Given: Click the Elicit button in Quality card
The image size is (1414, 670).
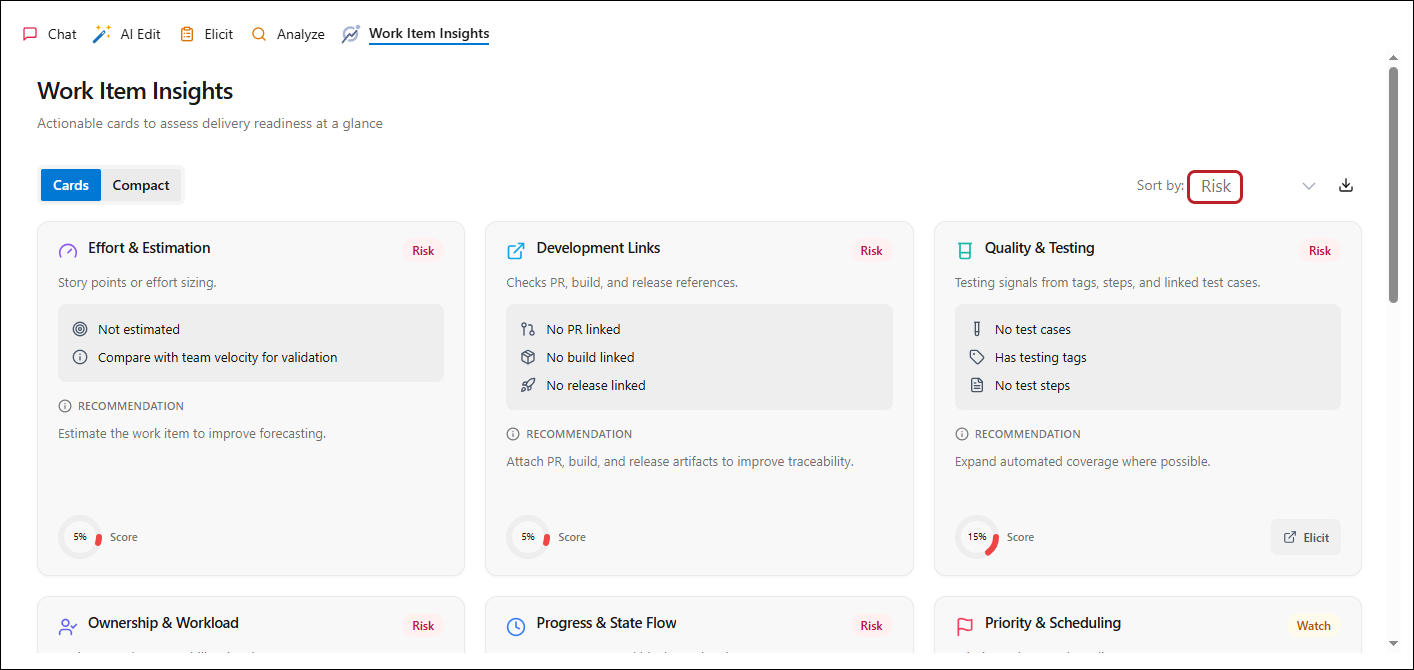Looking at the screenshot, I should point(1306,537).
